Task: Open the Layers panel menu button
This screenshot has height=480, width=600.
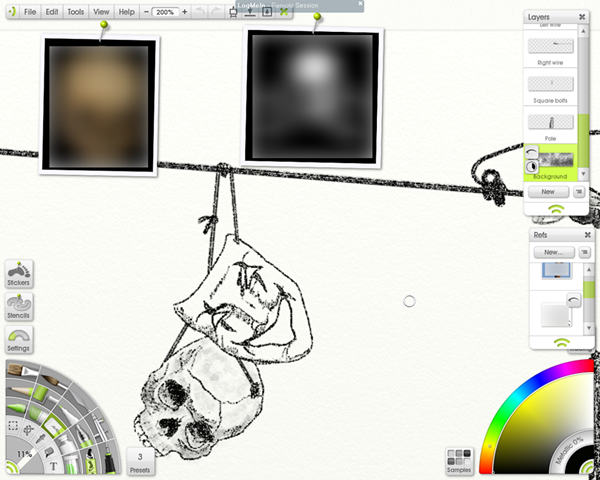Action: coord(579,192)
